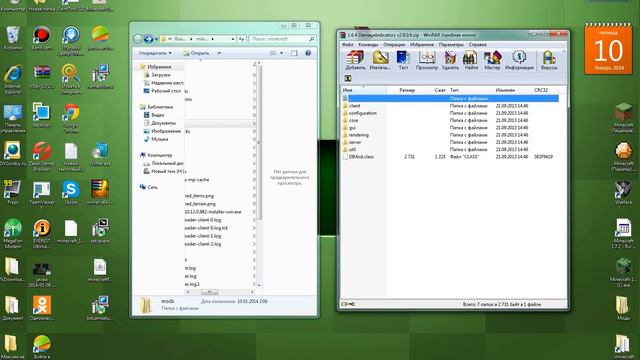Open the Операции menu in WinRAR

pos(394,44)
